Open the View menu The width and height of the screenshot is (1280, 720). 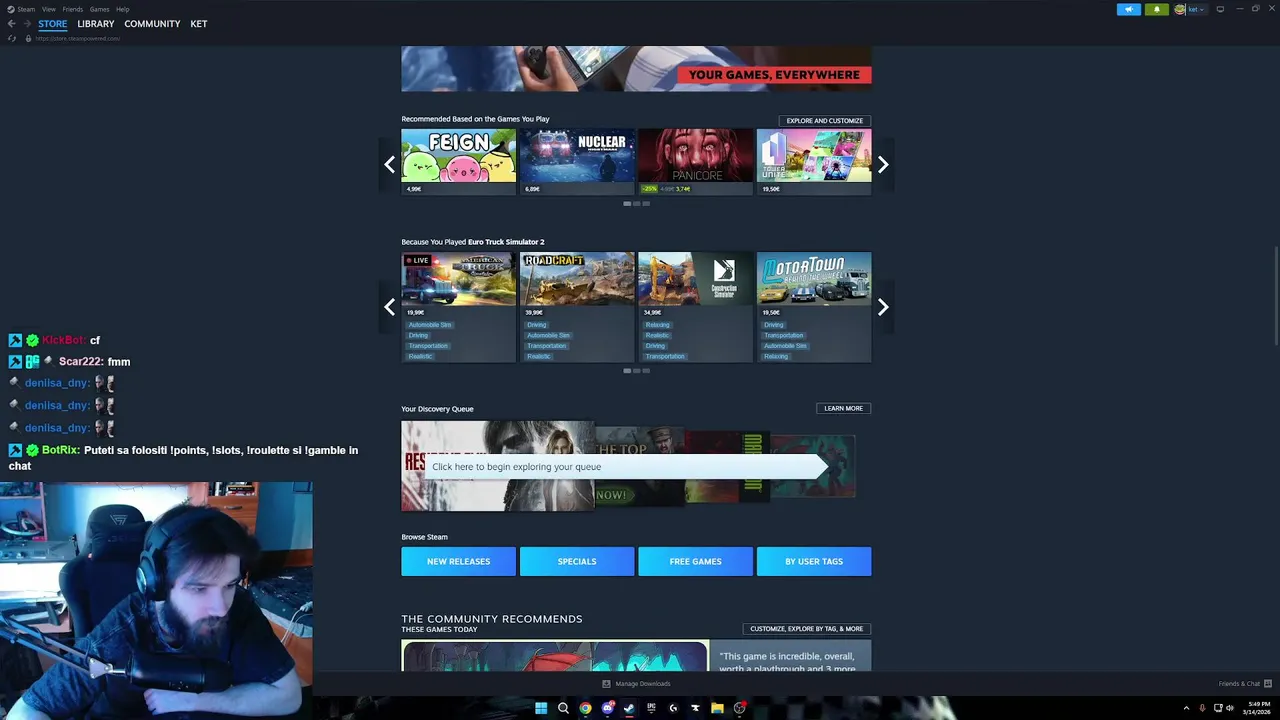pos(49,9)
